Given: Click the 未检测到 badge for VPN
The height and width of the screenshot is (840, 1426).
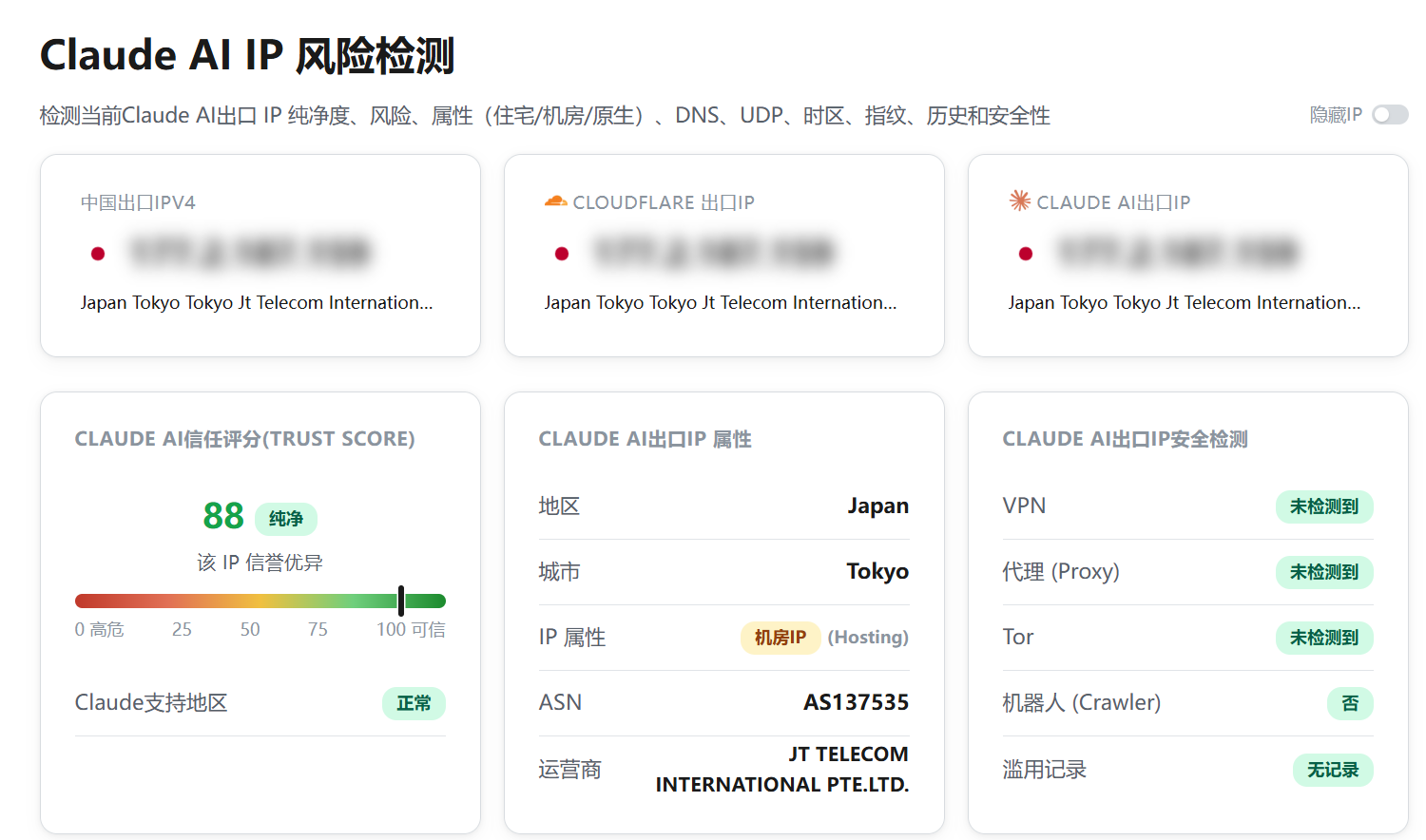Looking at the screenshot, I should tap(1324, 506).
